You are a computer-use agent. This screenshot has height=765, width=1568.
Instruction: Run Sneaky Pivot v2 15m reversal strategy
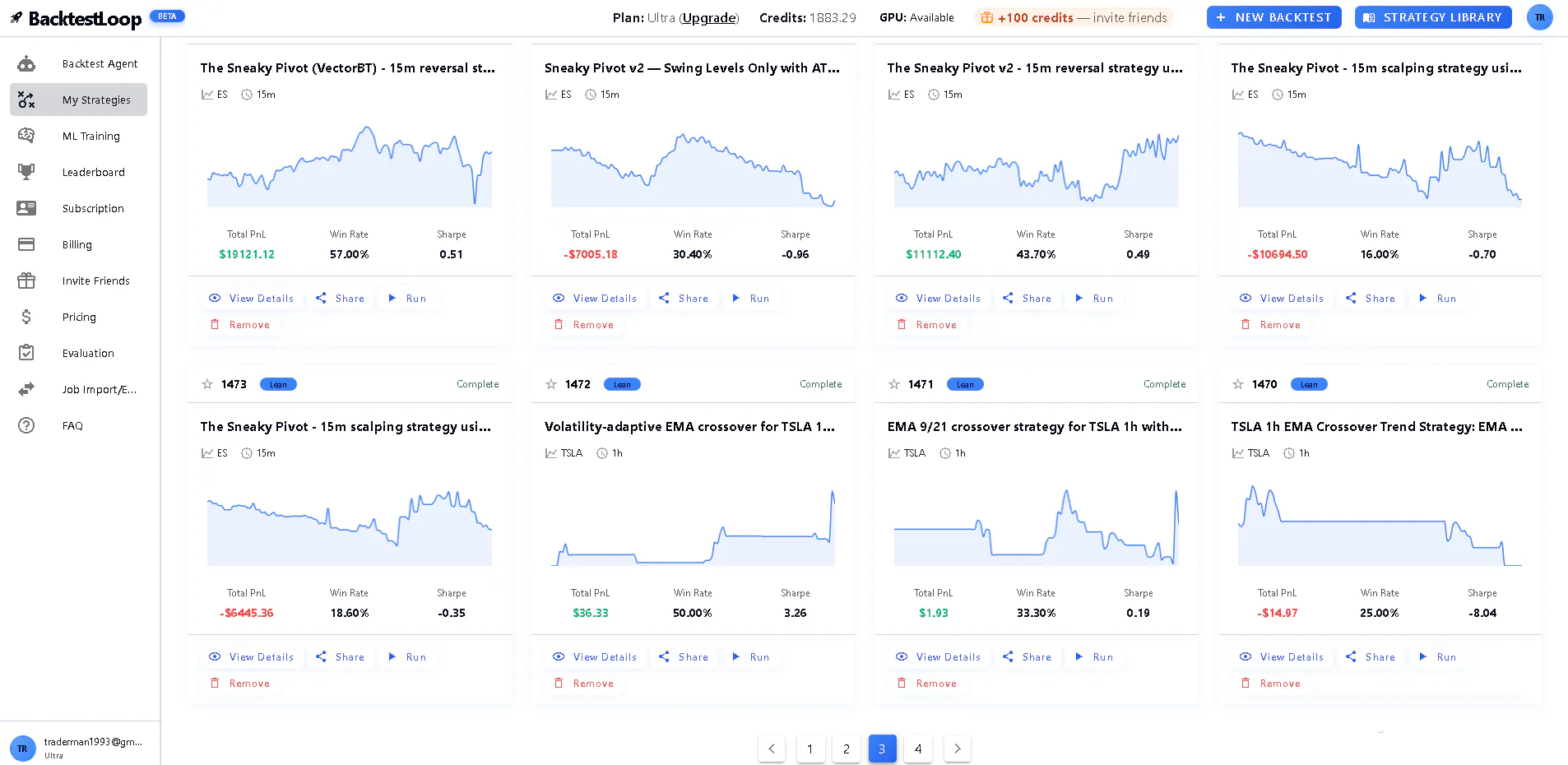1094,299
